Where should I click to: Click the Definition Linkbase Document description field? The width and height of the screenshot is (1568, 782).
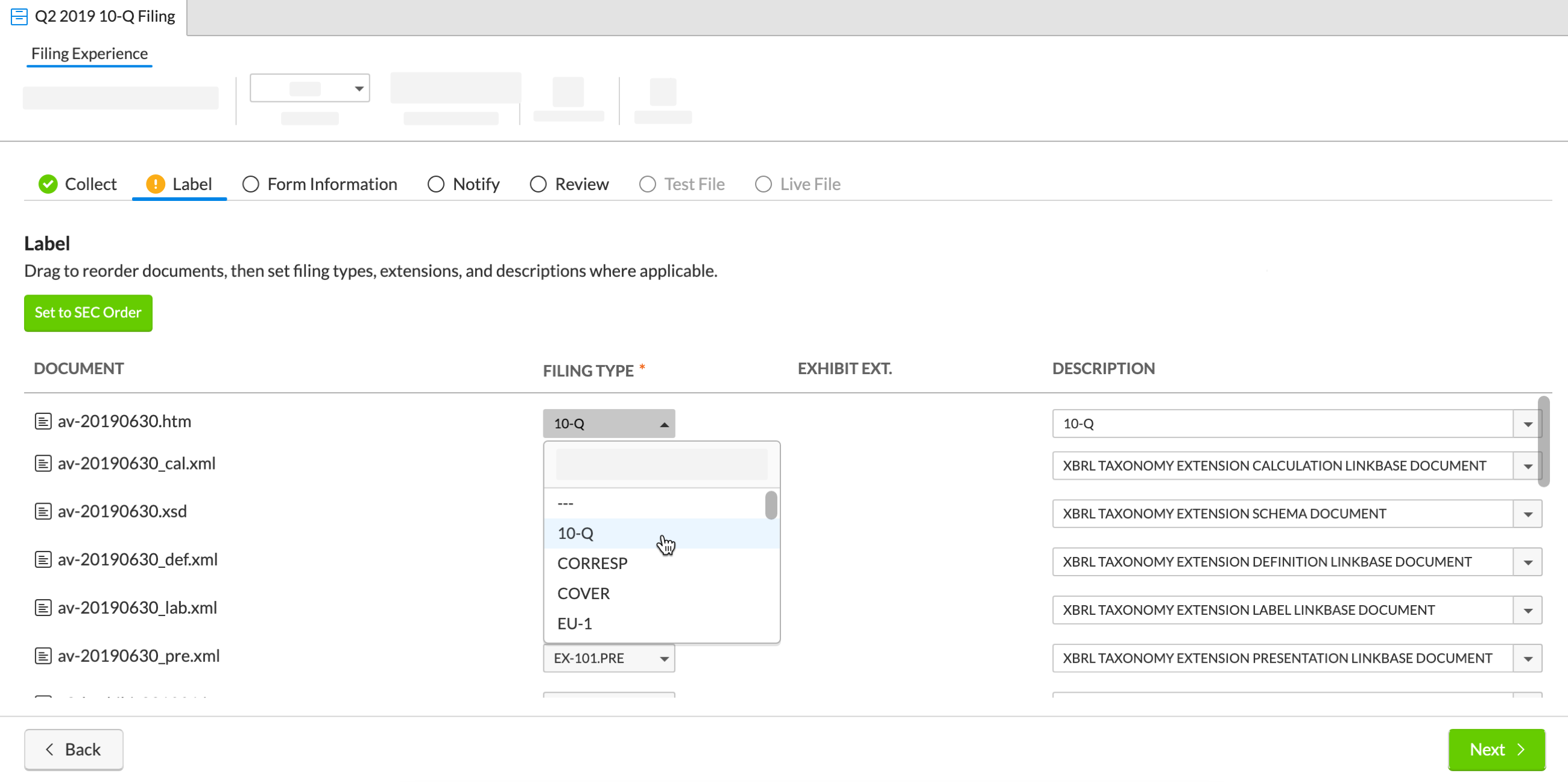pos(1283,562)
